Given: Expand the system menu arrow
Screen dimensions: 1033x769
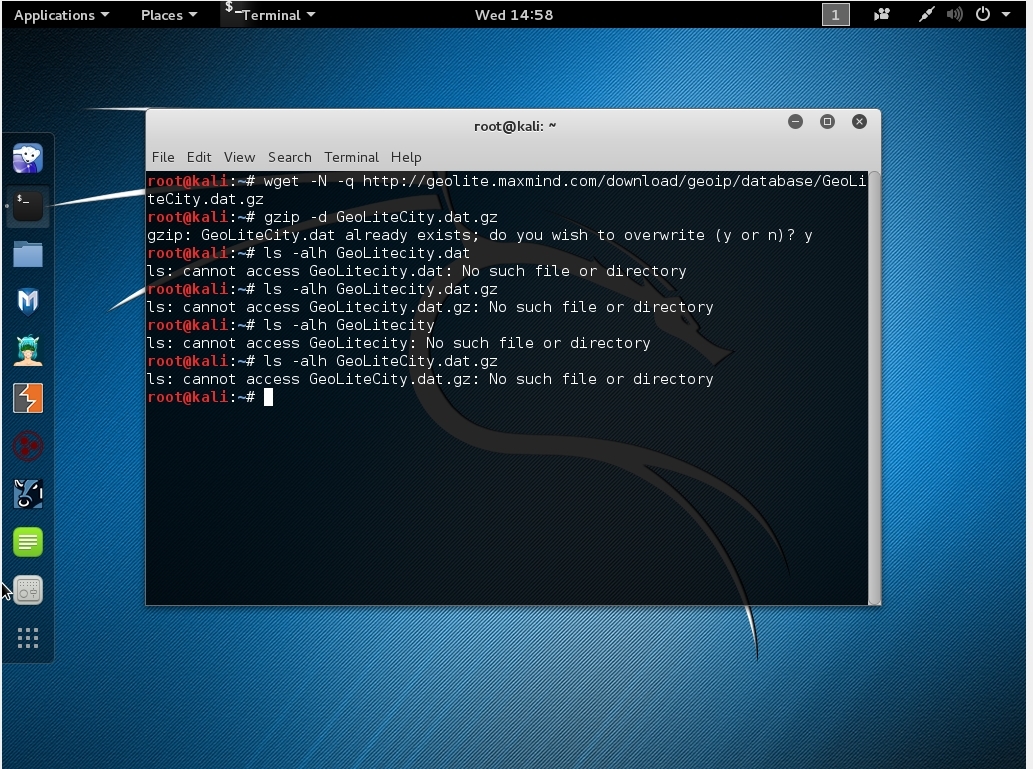Looking at the screenshot, I should pyautogui.click(x=1006, y=14).
